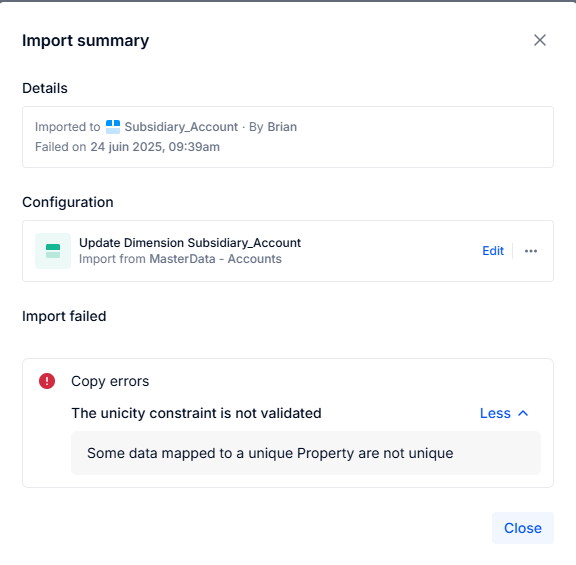The height and width of the screenshot is (565, 576).
Task: Click the non-unique Property data error box
Action: [x=306, y=453]
